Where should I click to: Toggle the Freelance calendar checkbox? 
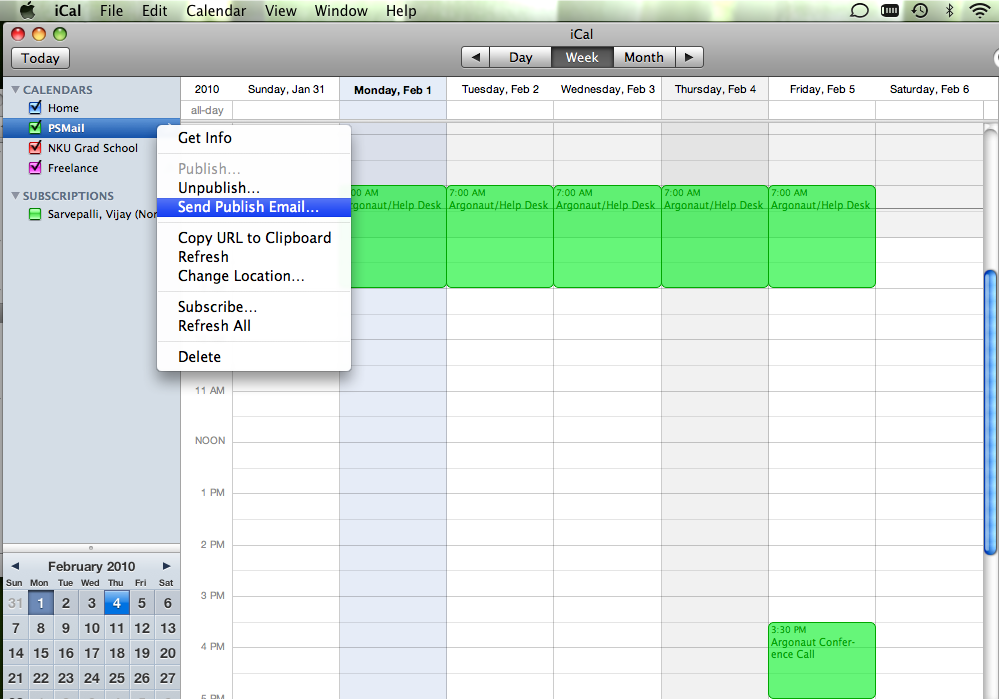click(x=35, y=168)
